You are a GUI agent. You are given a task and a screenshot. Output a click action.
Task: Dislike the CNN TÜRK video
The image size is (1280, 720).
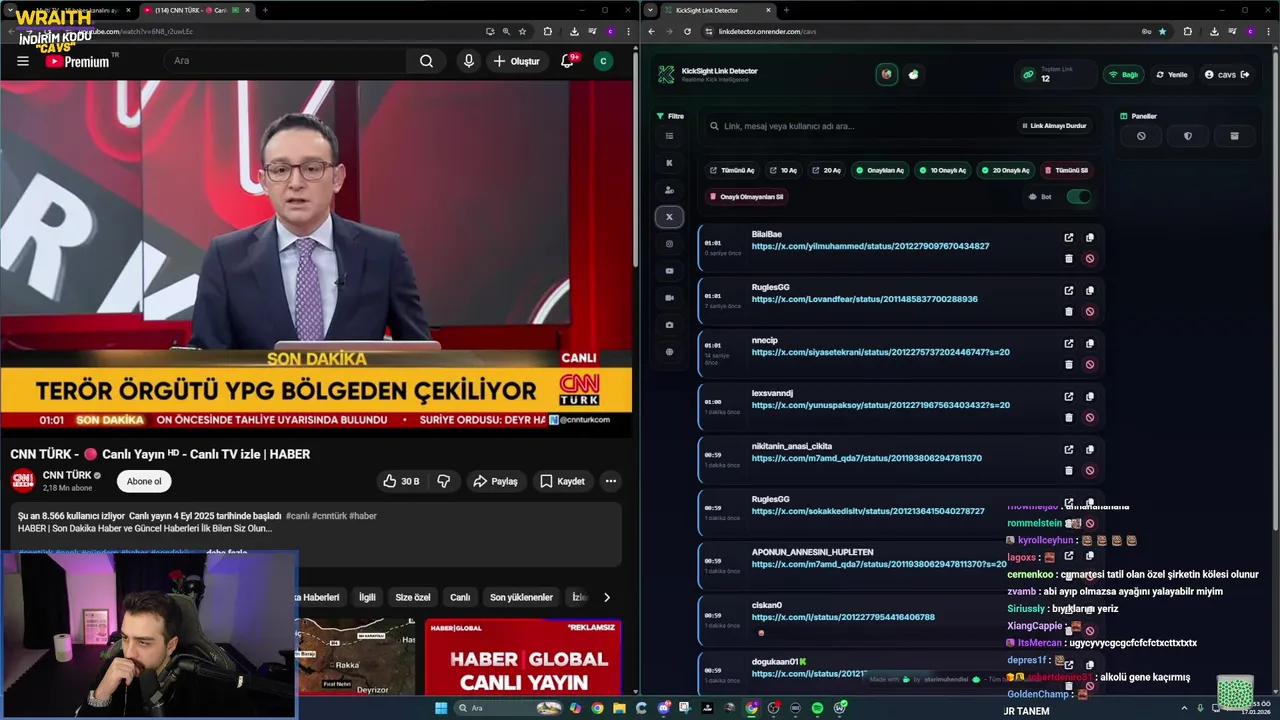point(443,481)
